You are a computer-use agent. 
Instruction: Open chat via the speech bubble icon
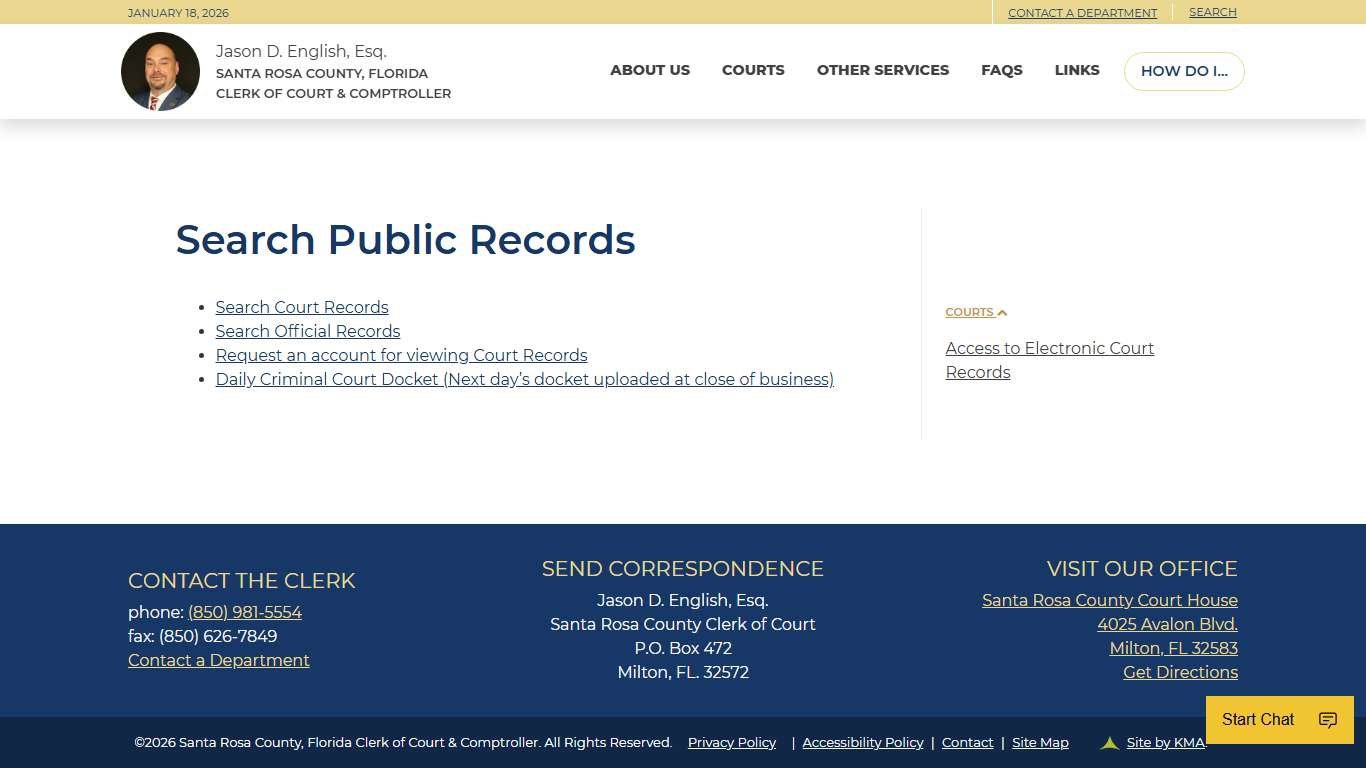[x=1327, y=719]
